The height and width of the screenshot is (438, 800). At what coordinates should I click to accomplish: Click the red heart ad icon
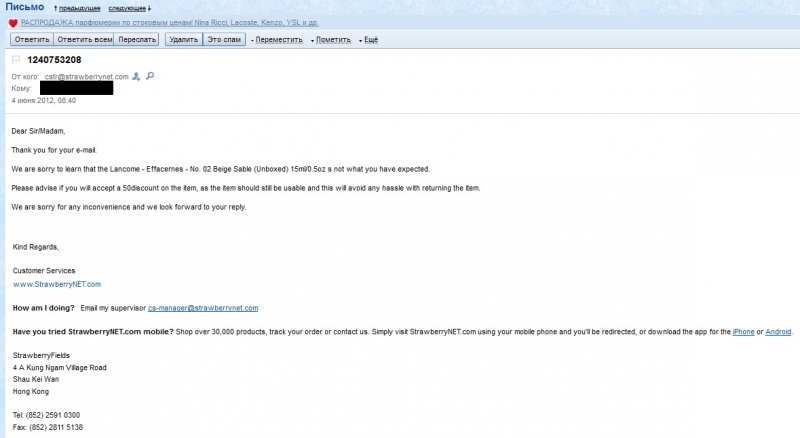(x=13, y=23)
